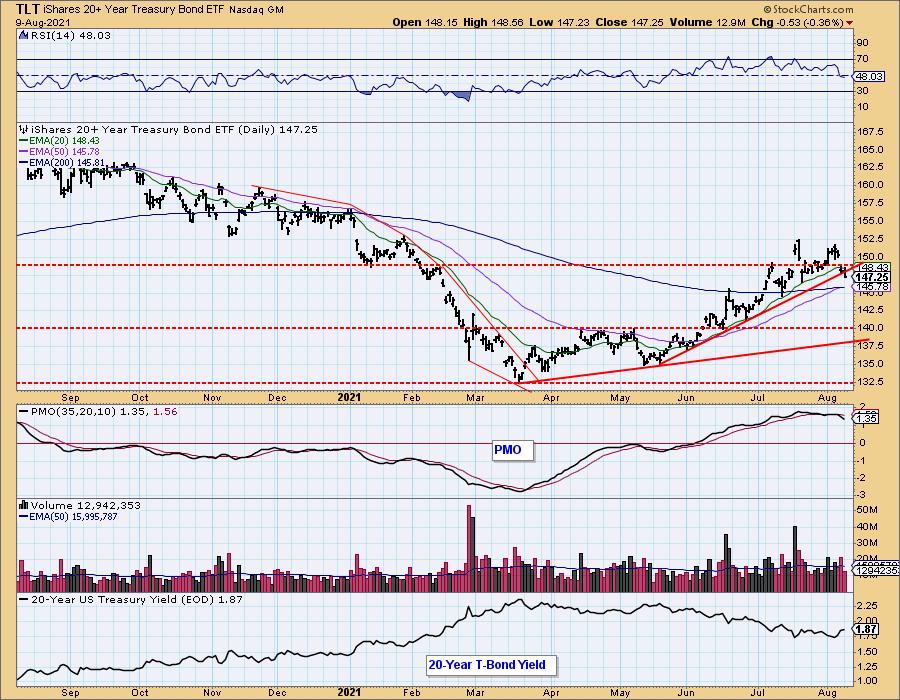Click the RSI indicator icon beside RSI(14)
This screenshot has width=900, height=700.
click(24, 35)
